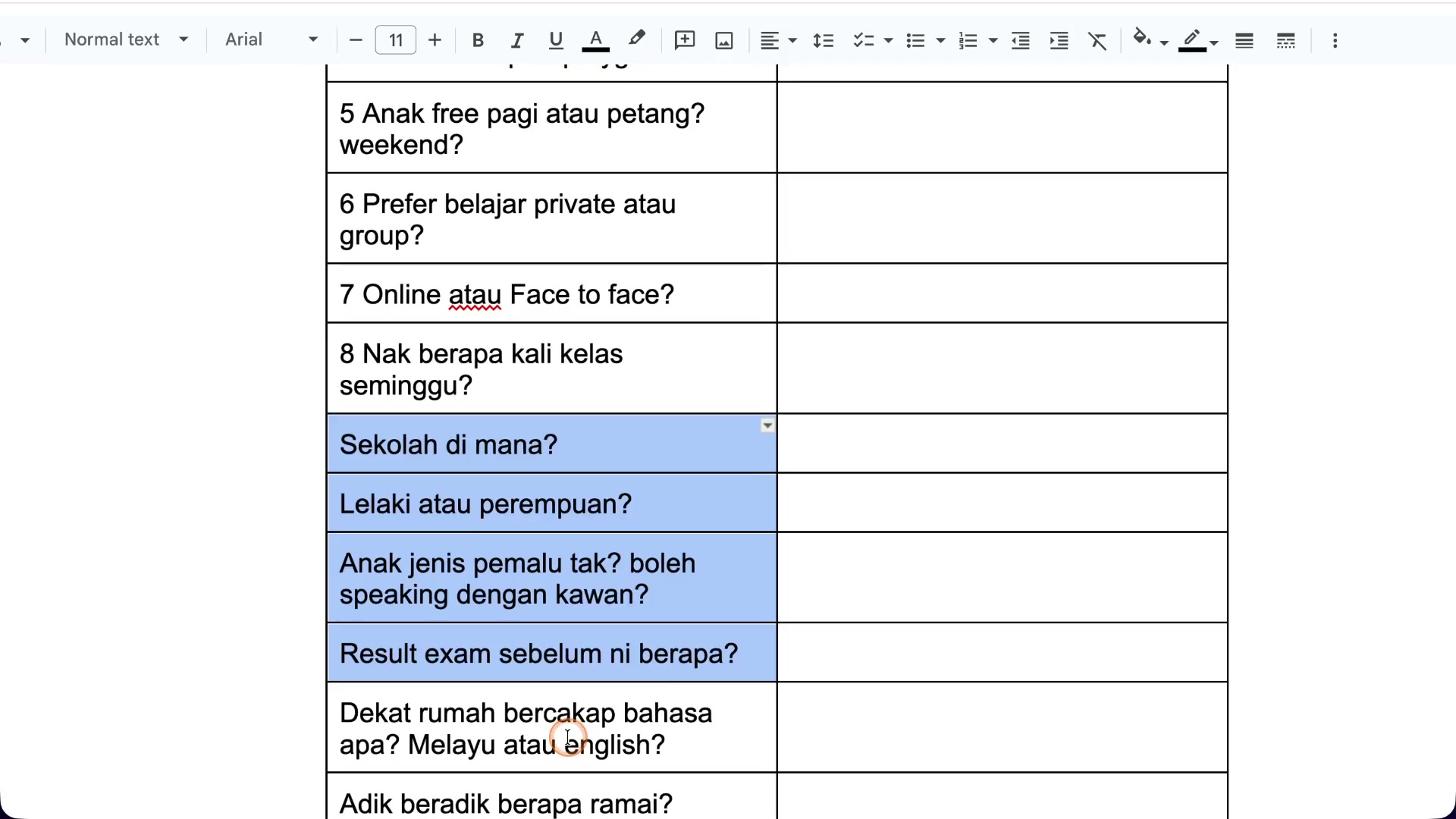
Task: Click the checklist icon
Action: pos(862,40)
